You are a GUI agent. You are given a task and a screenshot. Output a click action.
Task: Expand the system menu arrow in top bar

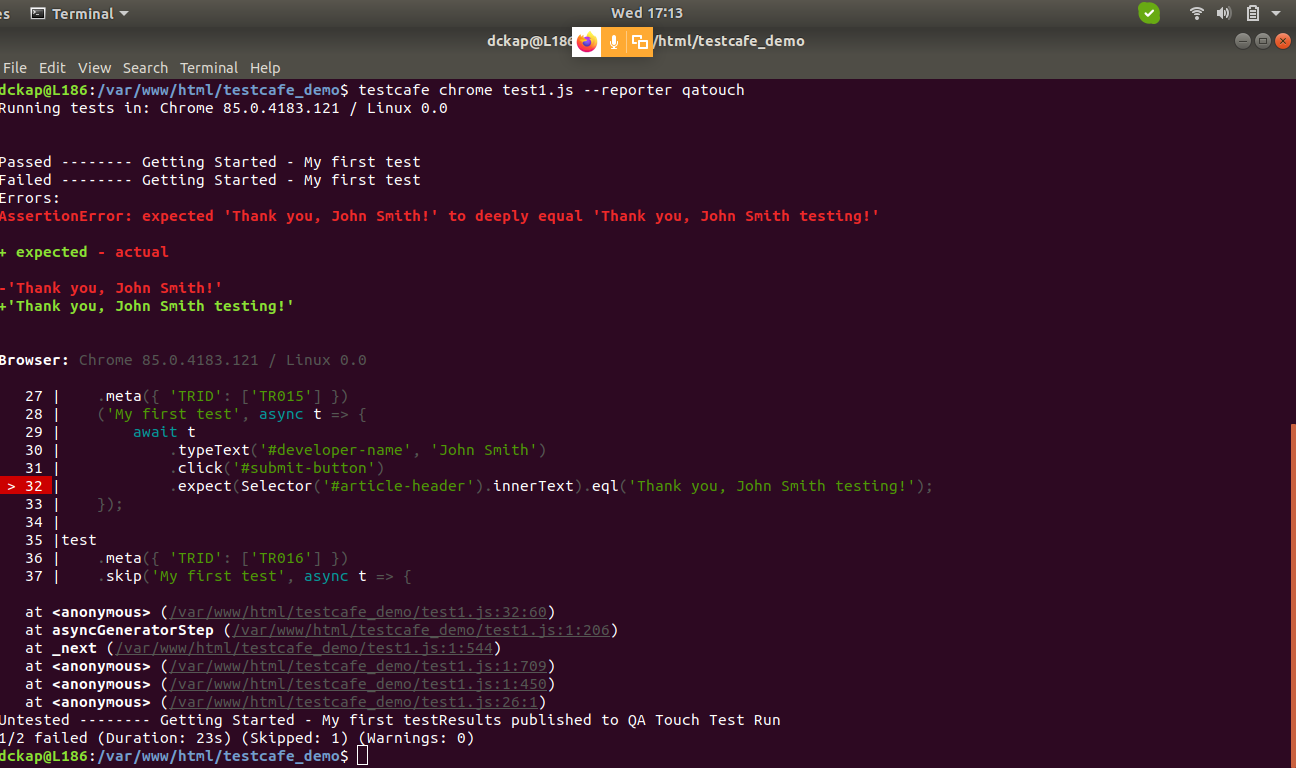click(x=1276, y=14)
